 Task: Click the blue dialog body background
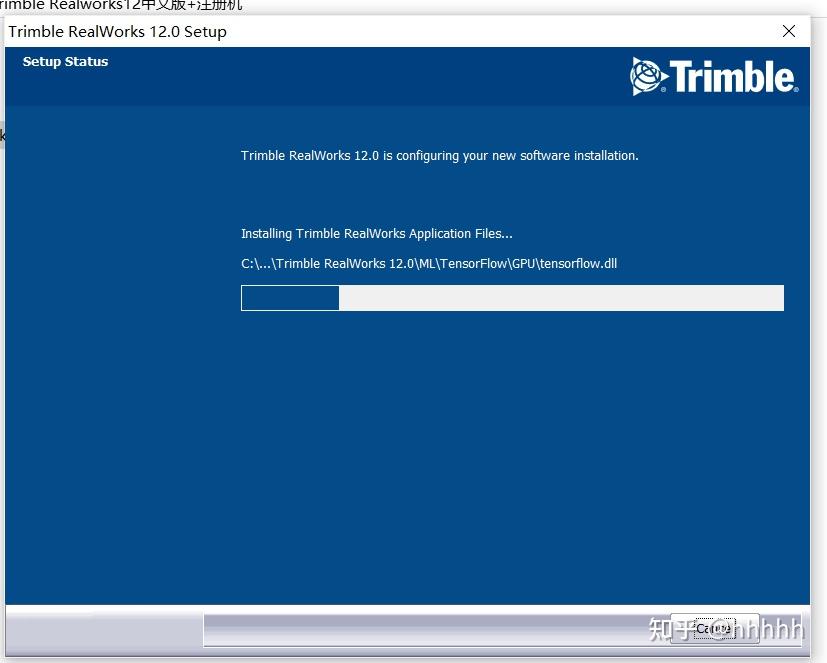[400, 450]
